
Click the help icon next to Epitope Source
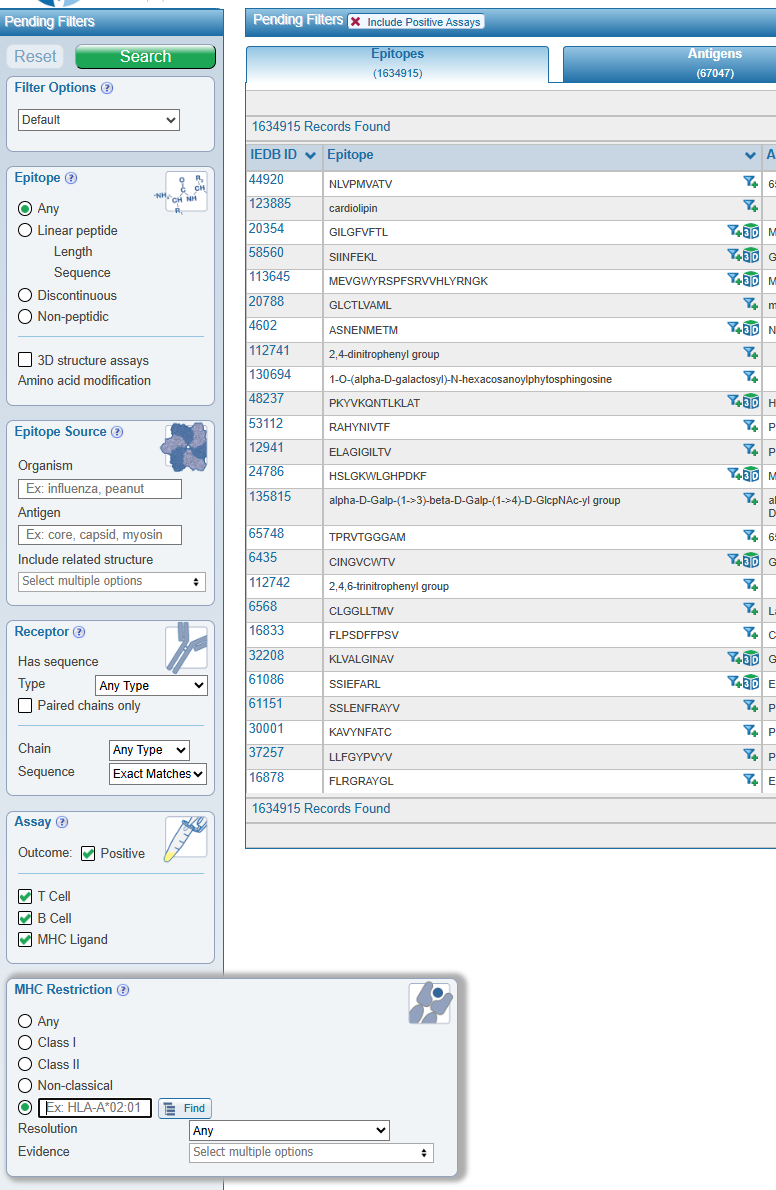tap(117, 432)
